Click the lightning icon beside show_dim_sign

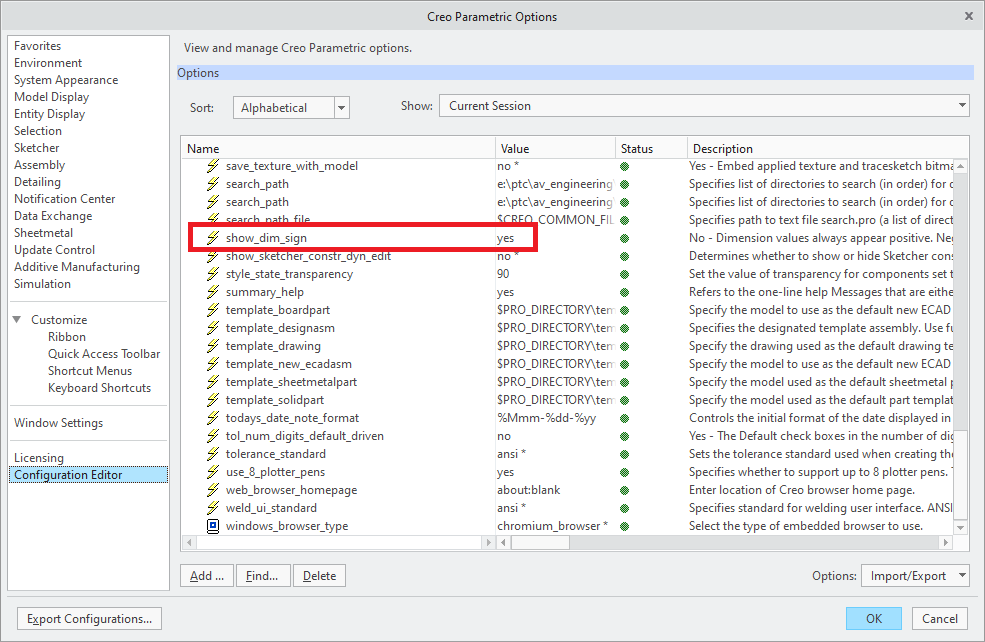(x=212, y=238)
